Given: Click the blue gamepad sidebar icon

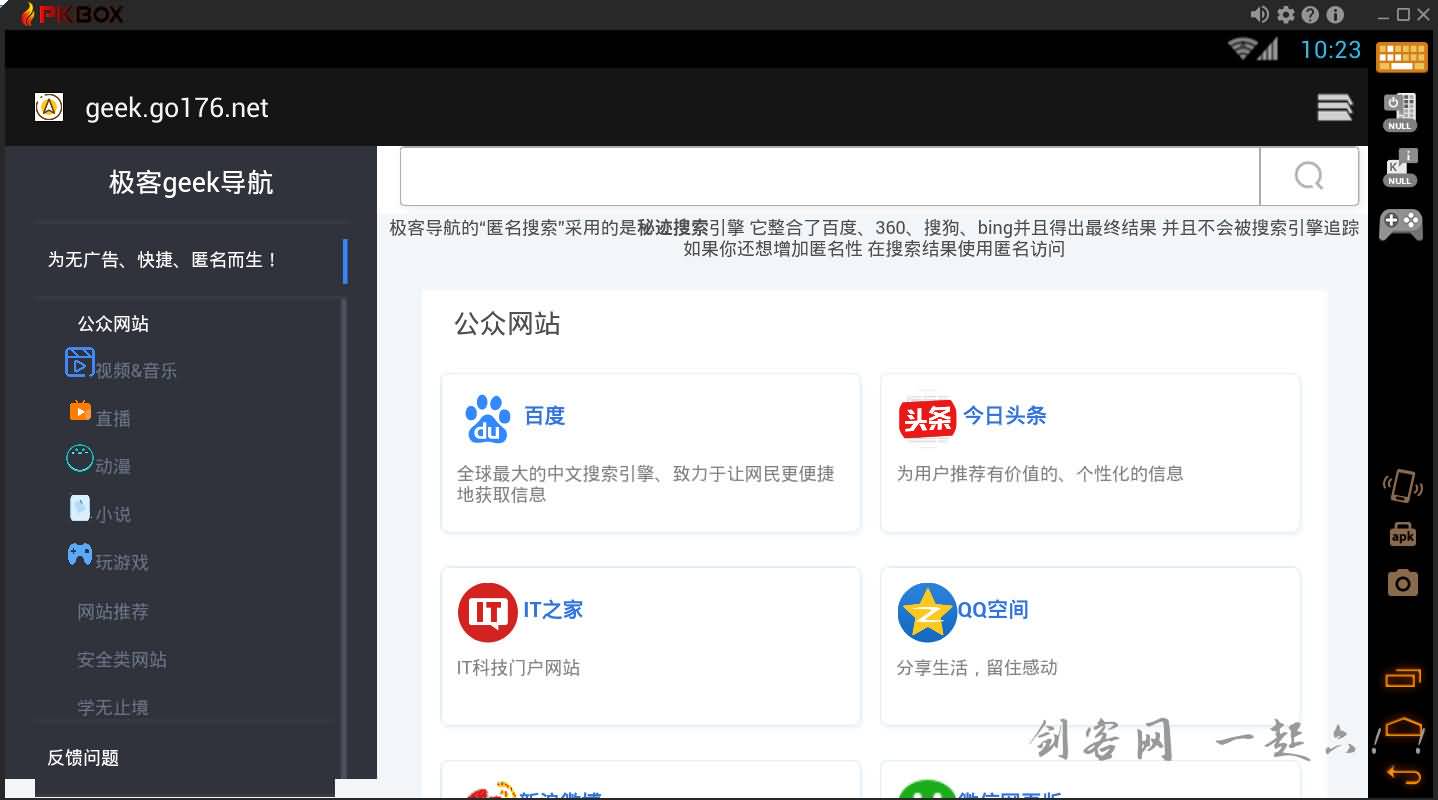Looking at the screenshot, I should [80, 554].
